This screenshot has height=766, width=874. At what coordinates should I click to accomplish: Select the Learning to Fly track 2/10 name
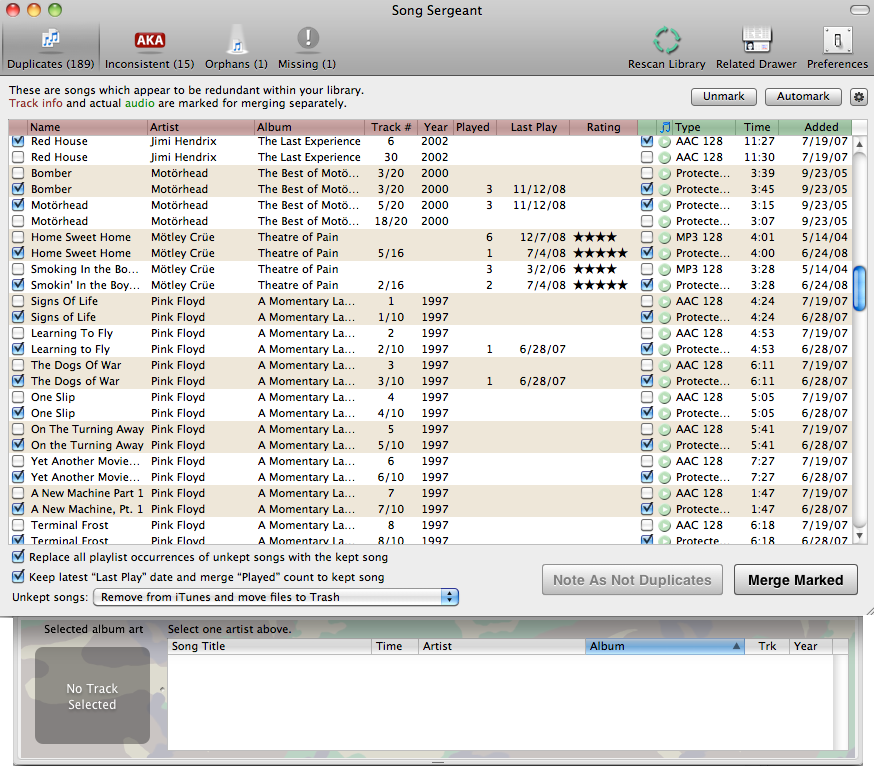click(70, 349)
